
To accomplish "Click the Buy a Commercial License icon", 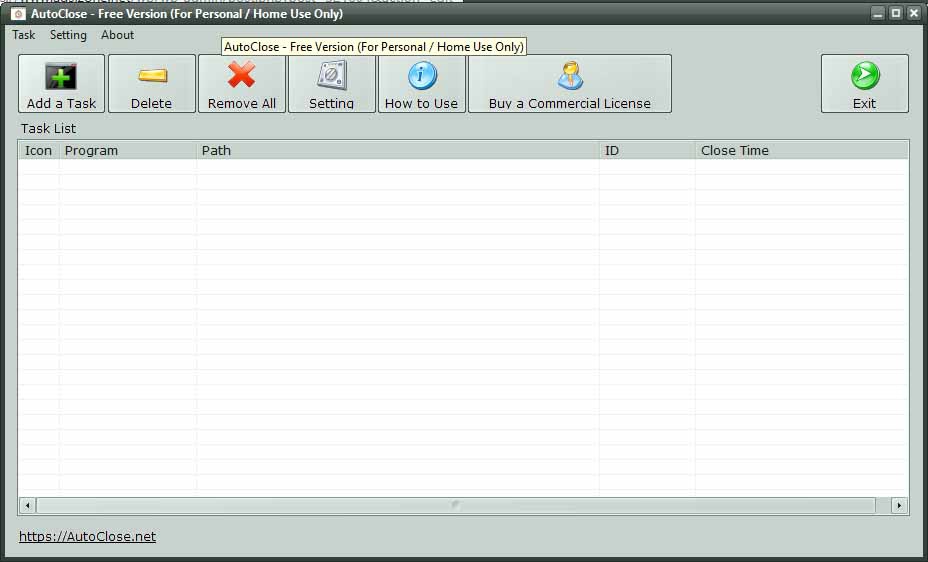I will tap(569, 76).
